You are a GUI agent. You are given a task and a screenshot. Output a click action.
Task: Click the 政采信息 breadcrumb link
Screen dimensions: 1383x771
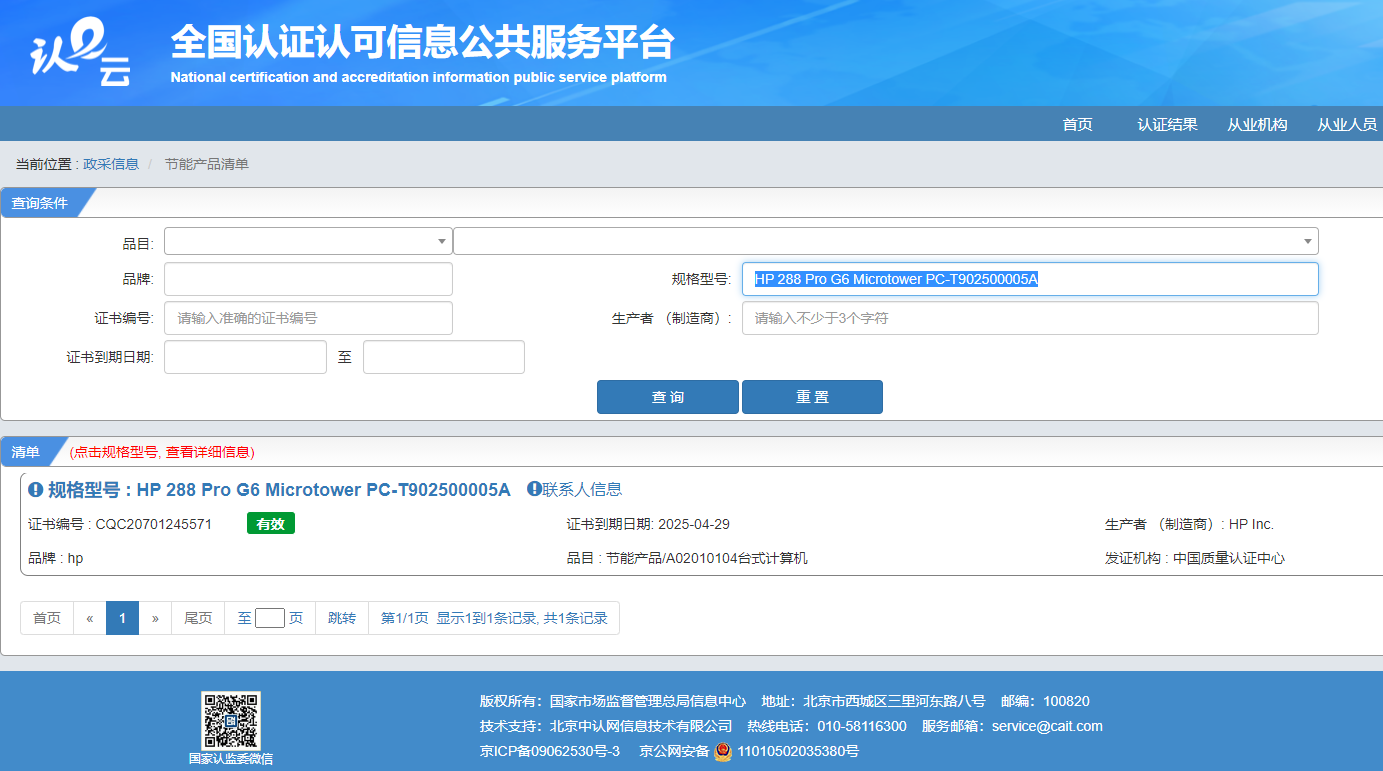coord(111,164)
